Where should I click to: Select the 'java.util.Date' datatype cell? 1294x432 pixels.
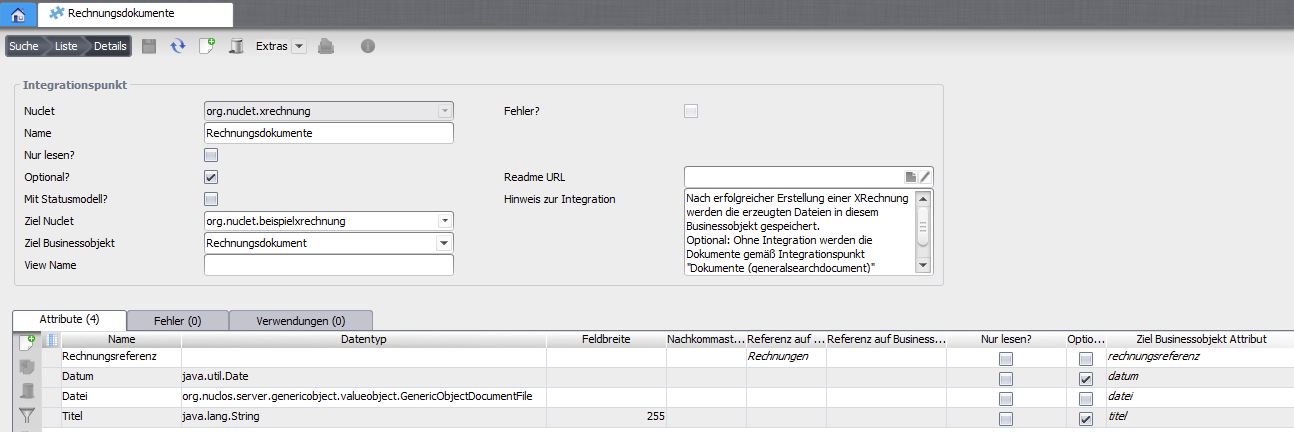click(364, 378)
